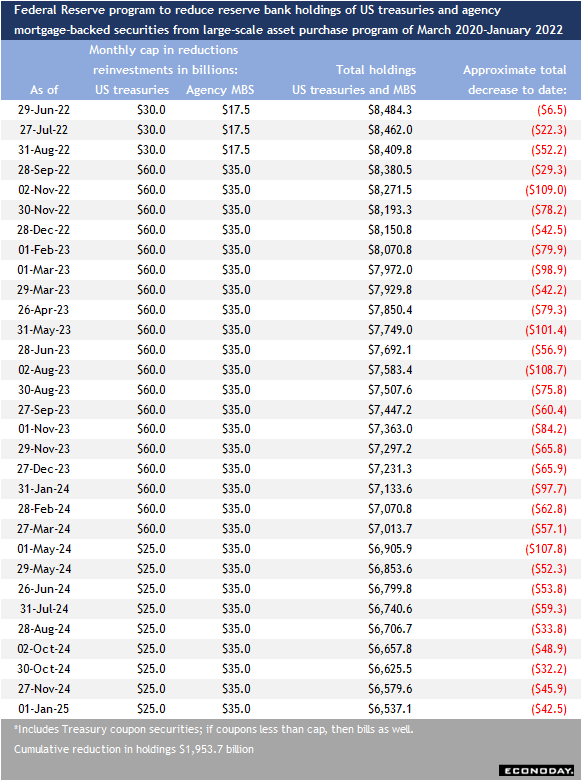Select the 01-May-24 row date

(x=44, y=549)
